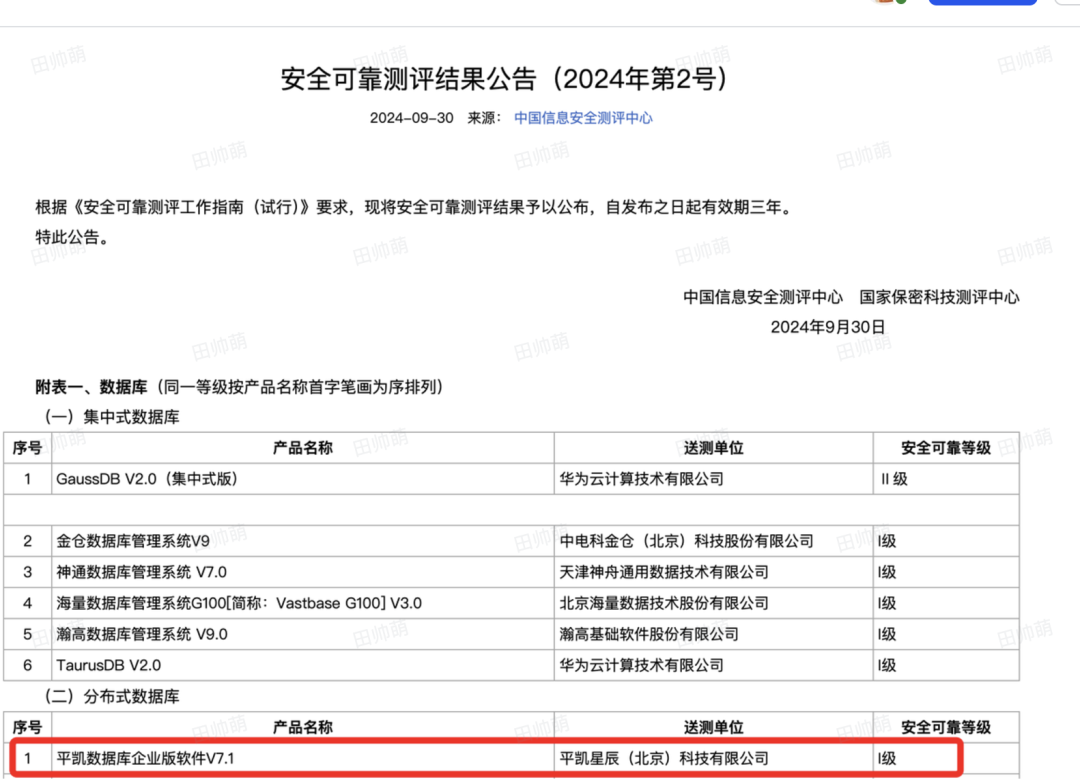Click the 来源： label
Viewport: 1080px width, 780px height.
point(485,118)
